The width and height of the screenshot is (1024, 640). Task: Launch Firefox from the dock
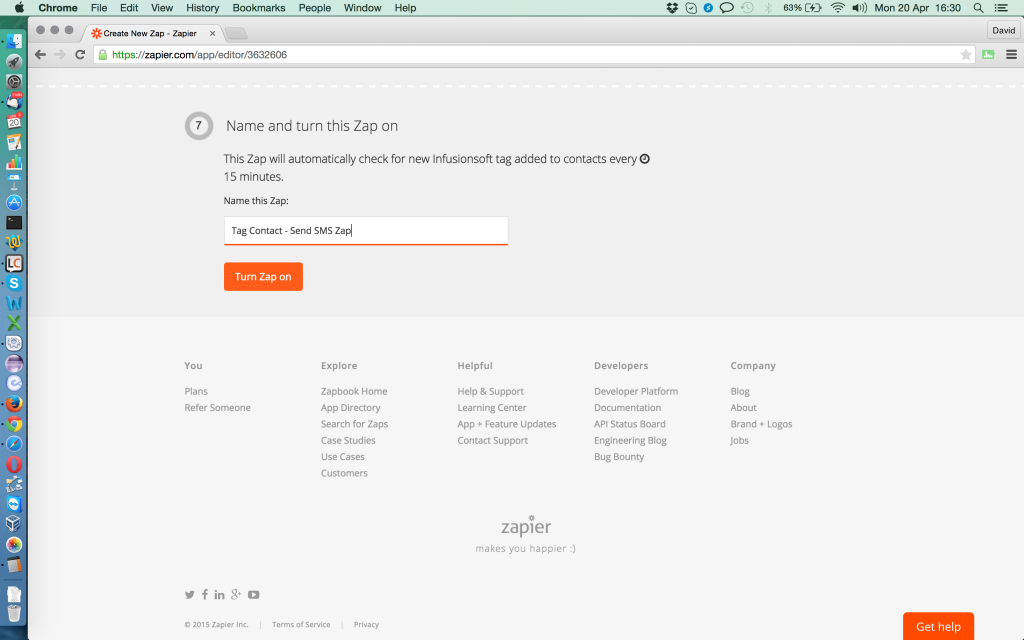[x=14, y=404]
